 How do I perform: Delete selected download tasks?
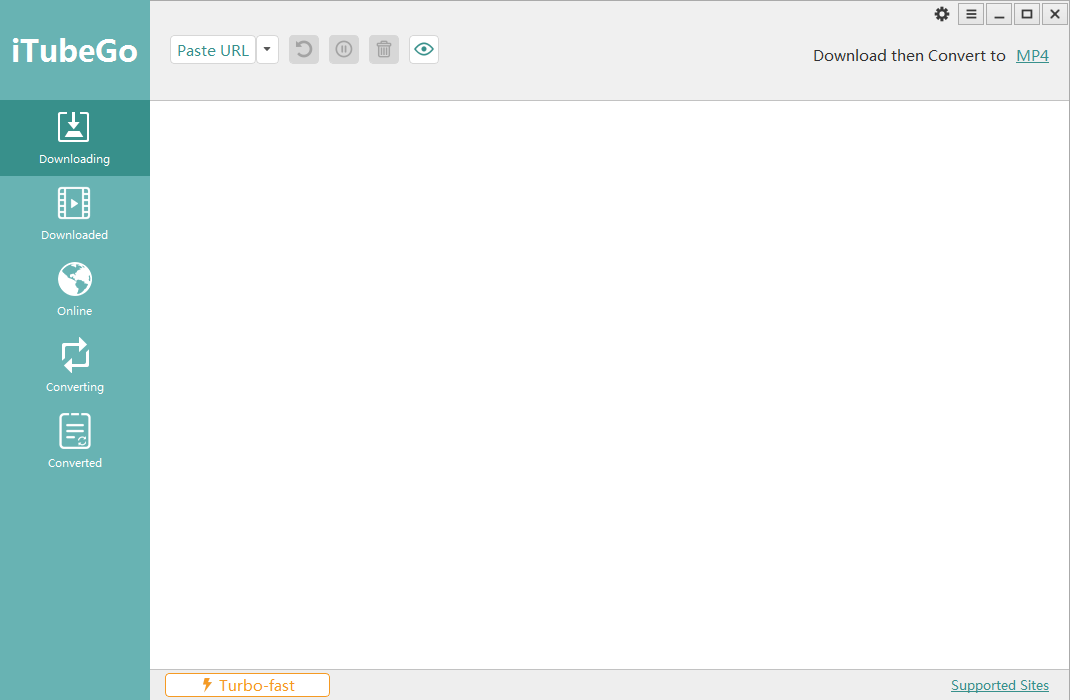click(x=383, y=49)
